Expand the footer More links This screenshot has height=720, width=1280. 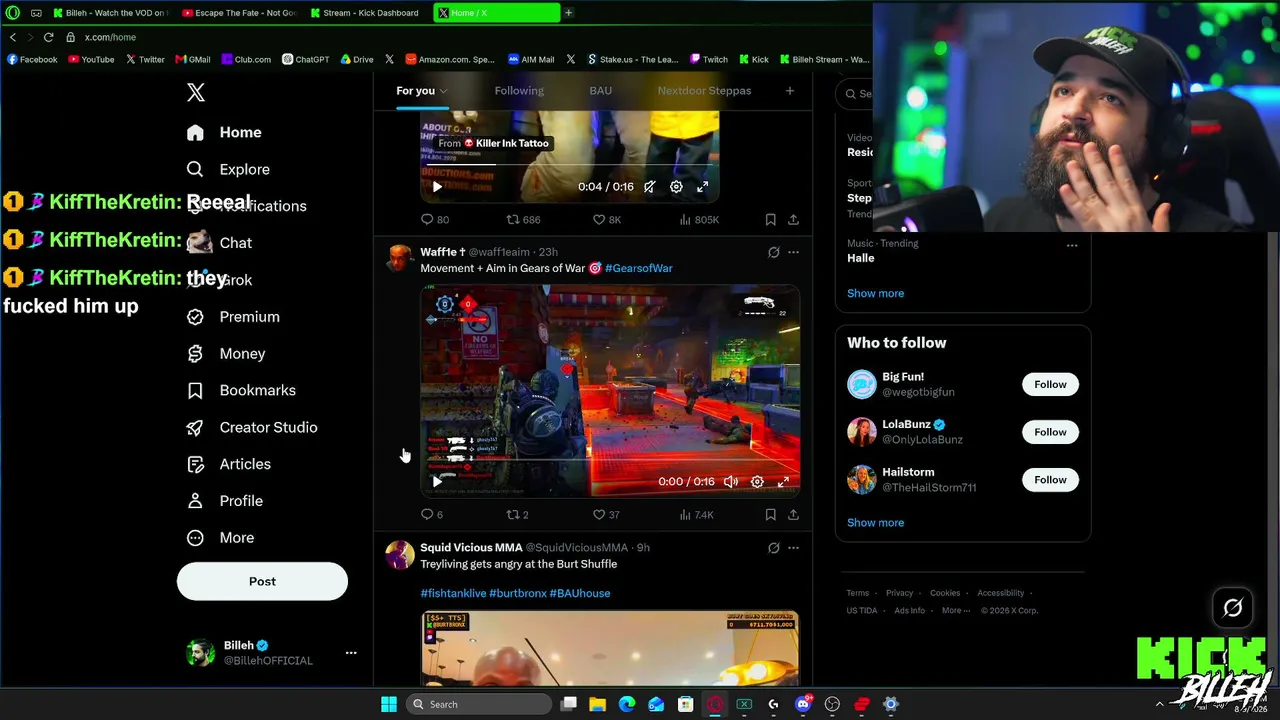coord(954,611)
